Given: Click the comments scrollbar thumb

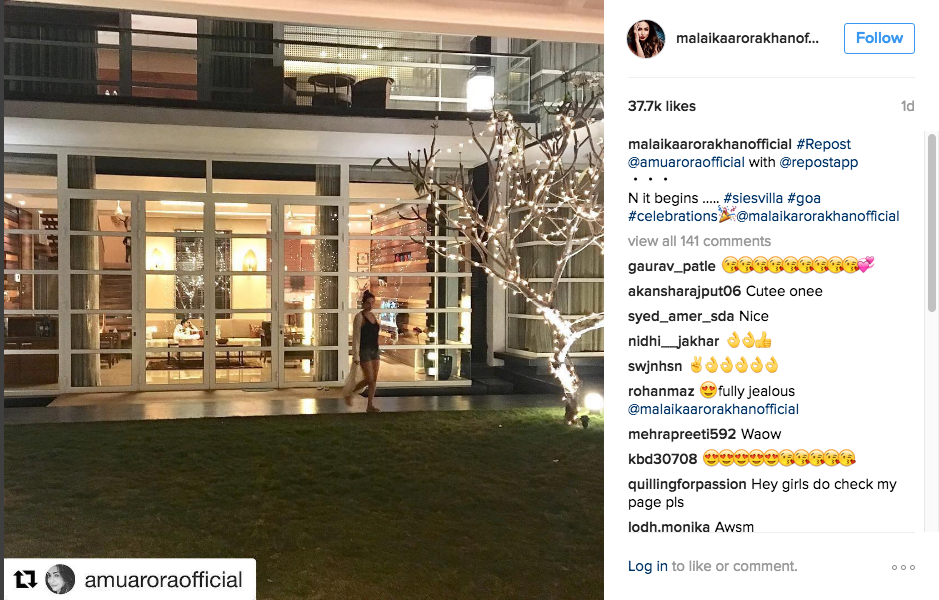Looking at the screenshot, I should coord(931,223).
